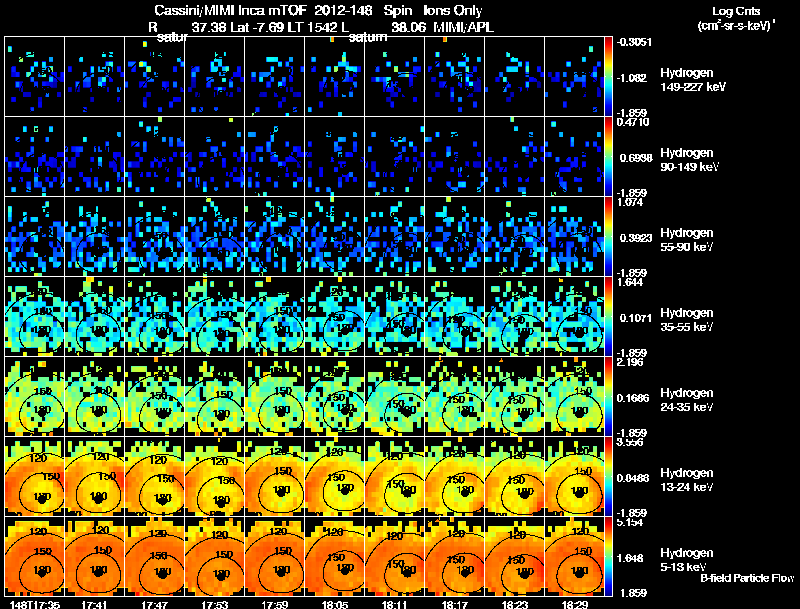800x609 pixels.
Task: Click the Hydrogen 35-55 keV color scale
Action: pos(608,317)
